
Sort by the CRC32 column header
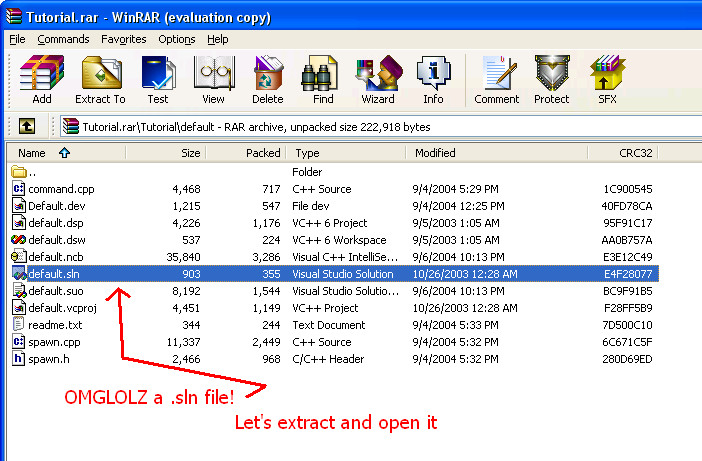[x=623, y=153]
